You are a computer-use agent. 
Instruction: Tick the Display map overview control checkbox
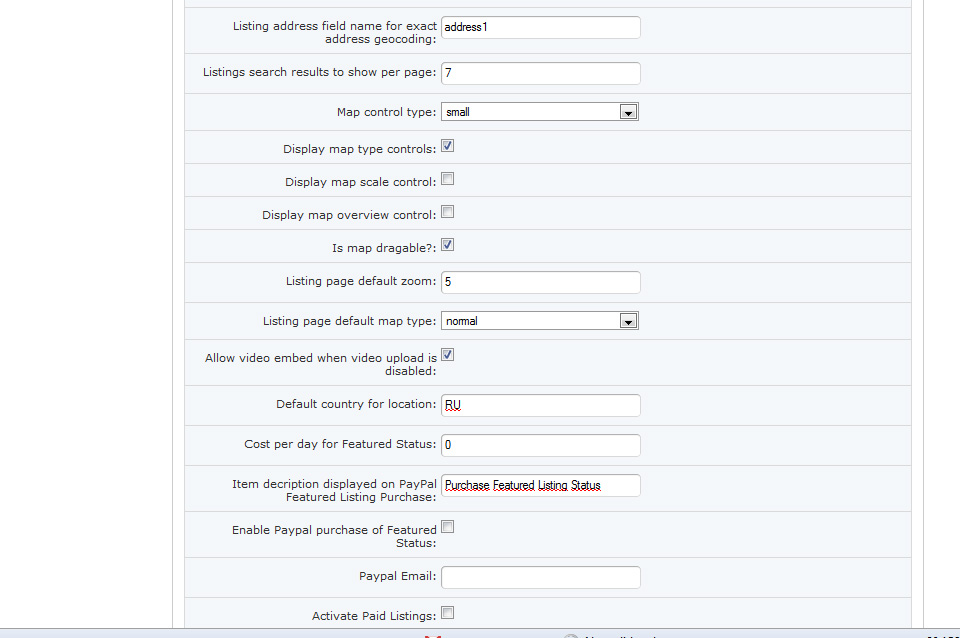point(448,212)
